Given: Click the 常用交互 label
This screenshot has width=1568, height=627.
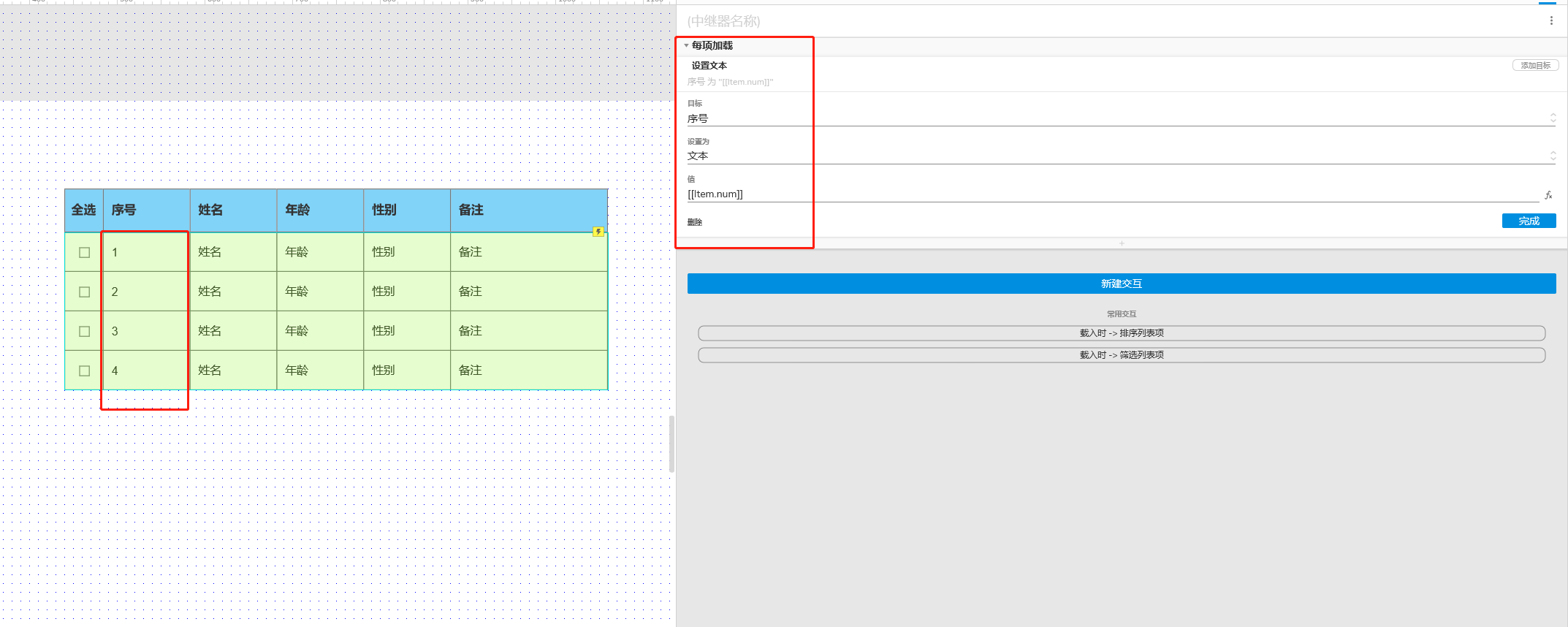Looking at the screenshot, I should click(x=1122, y=314).
